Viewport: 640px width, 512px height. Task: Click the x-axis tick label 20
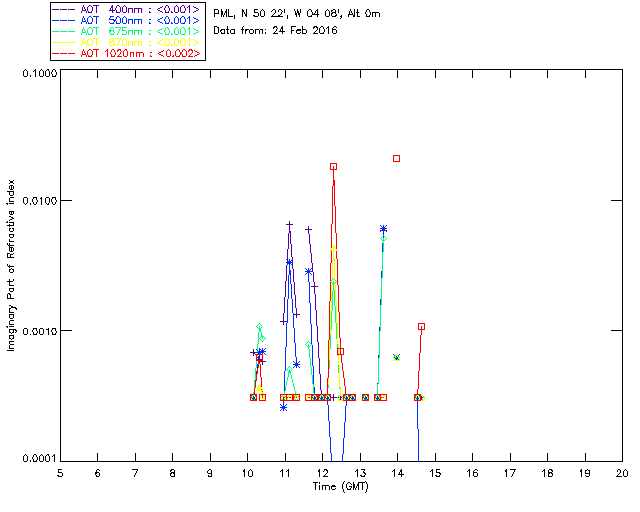pos(622,473)
